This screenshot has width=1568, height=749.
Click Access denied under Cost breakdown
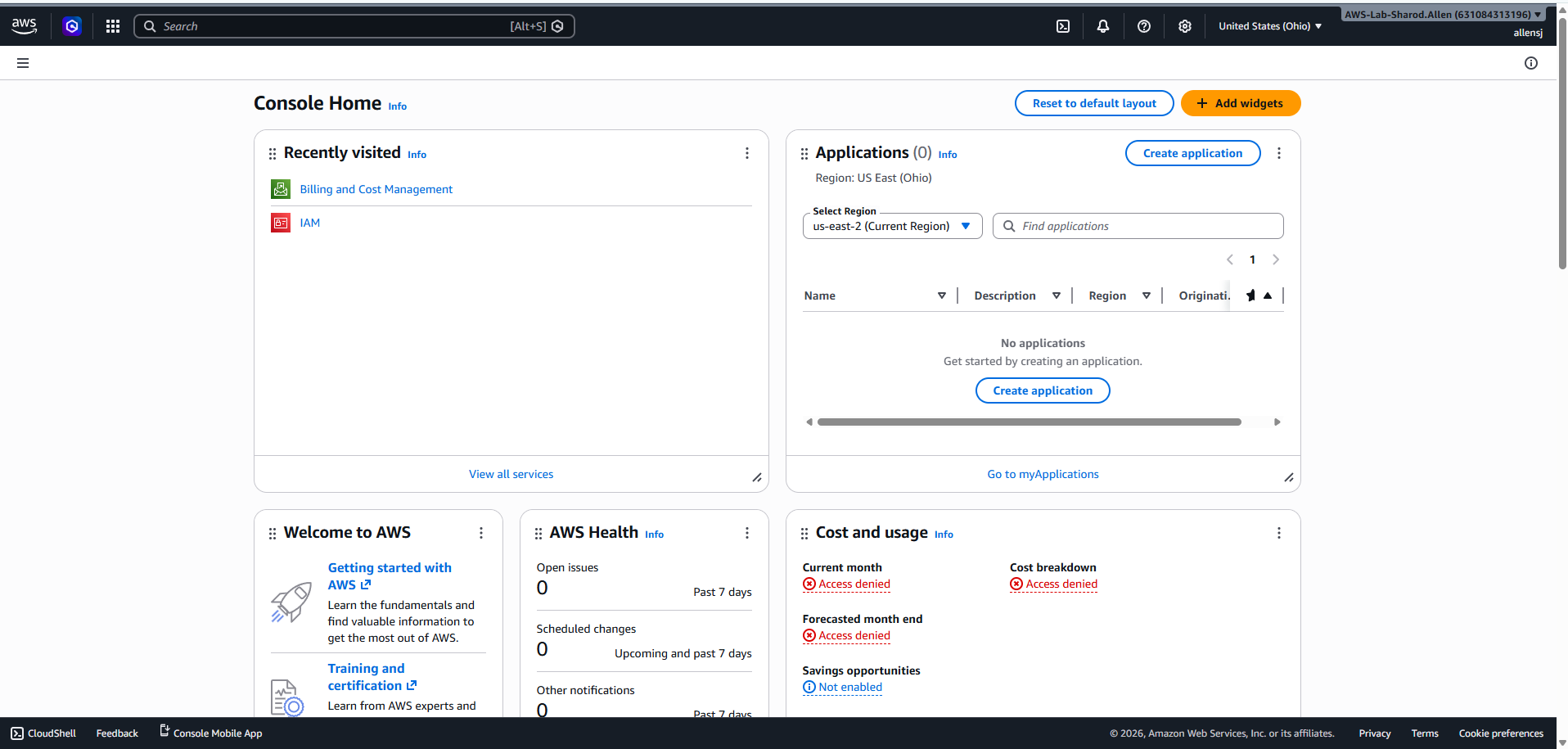click(x=1054, y=584)
